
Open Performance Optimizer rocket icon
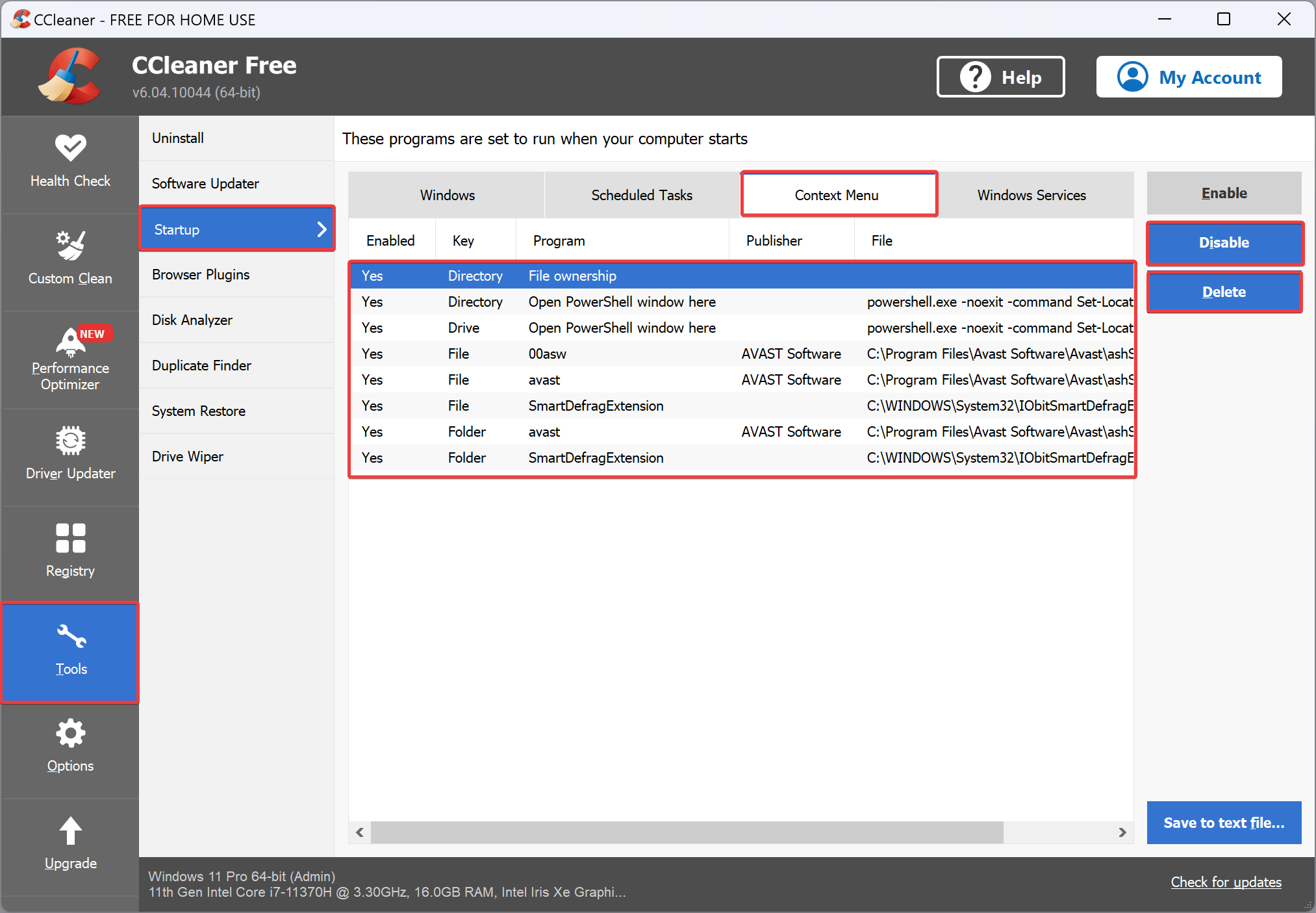70,342
